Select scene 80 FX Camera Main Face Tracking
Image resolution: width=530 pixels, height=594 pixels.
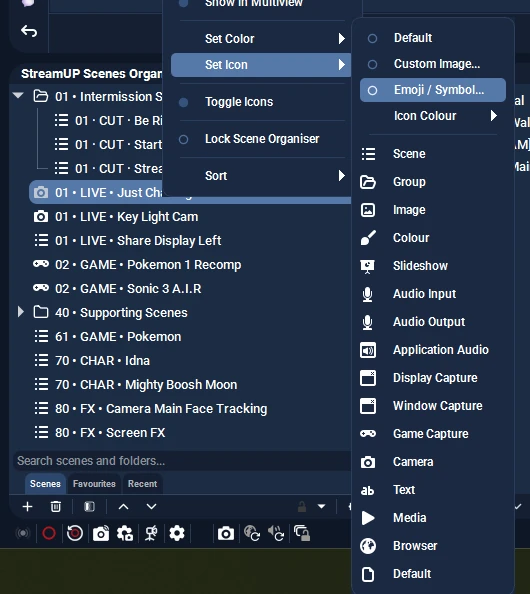[x=189, y=409]
